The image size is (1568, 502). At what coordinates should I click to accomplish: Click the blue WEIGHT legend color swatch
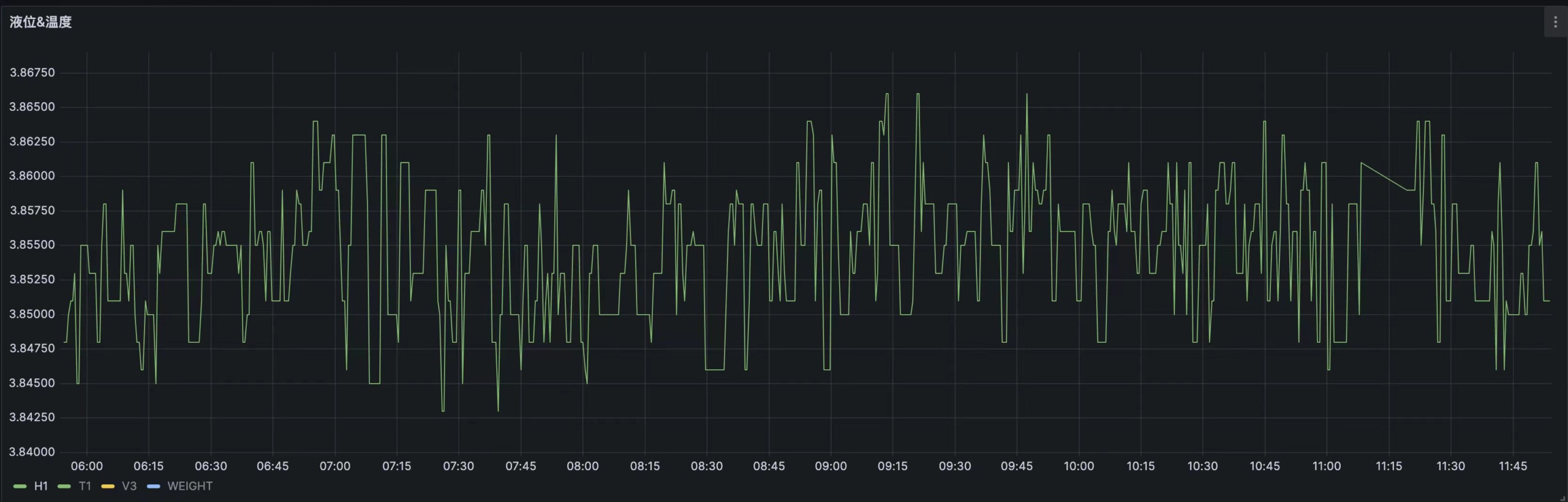154,487
